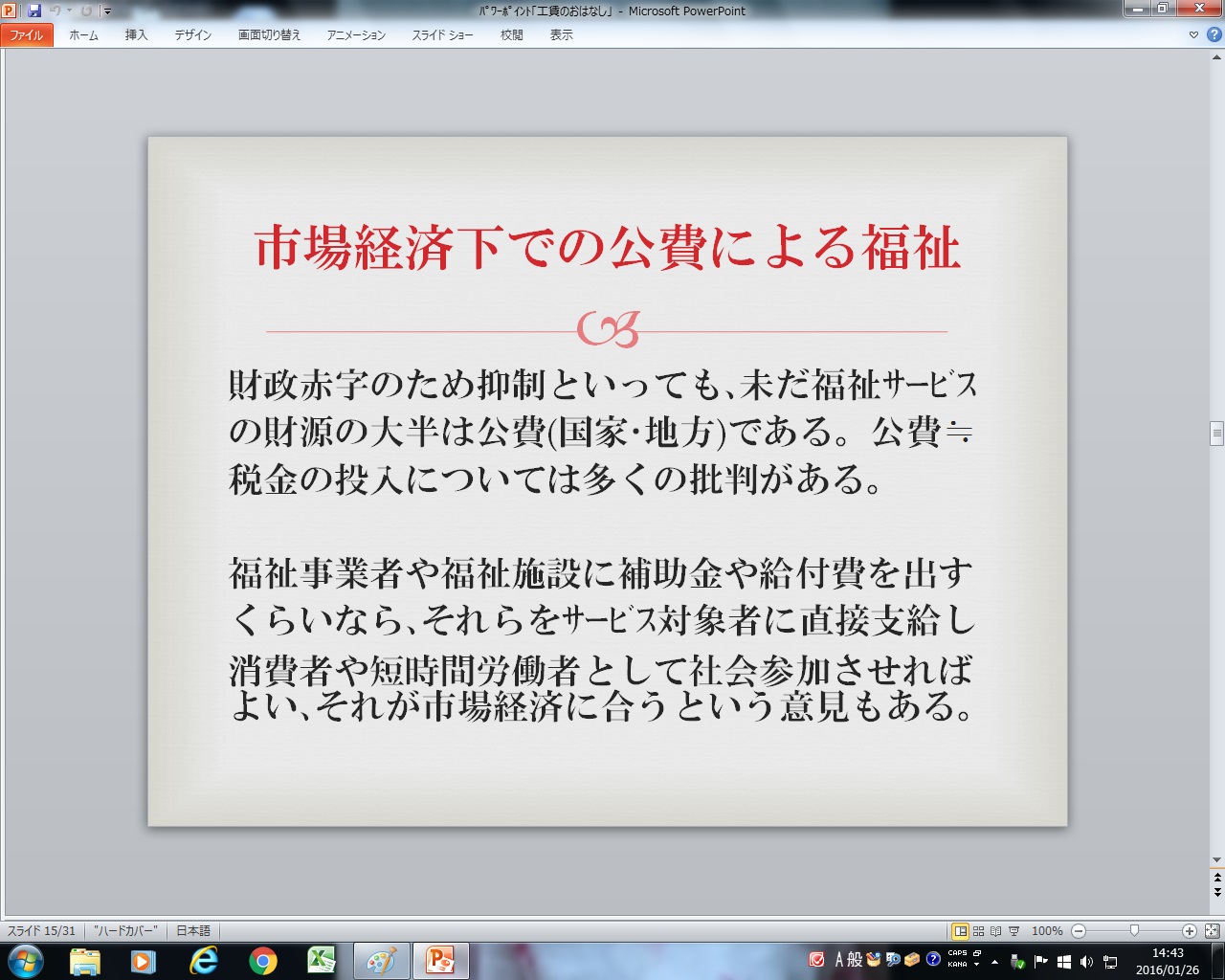Screen dimensions: 1225x980
Task: Toggle the KANA indicator on language bar
Action: [x=957, y=965]
